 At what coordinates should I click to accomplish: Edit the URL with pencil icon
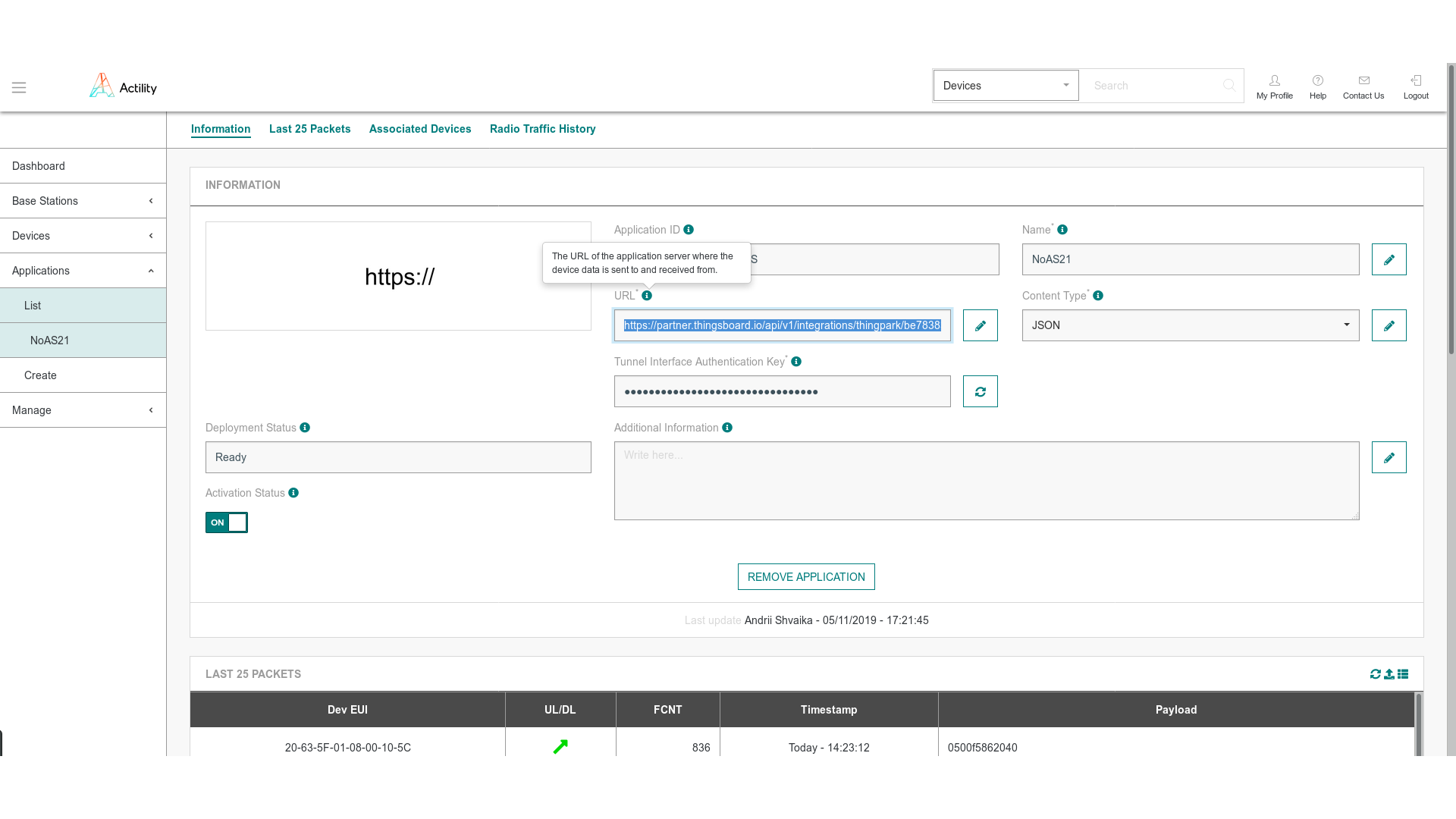pyautogui.click(x=981, y=325)
